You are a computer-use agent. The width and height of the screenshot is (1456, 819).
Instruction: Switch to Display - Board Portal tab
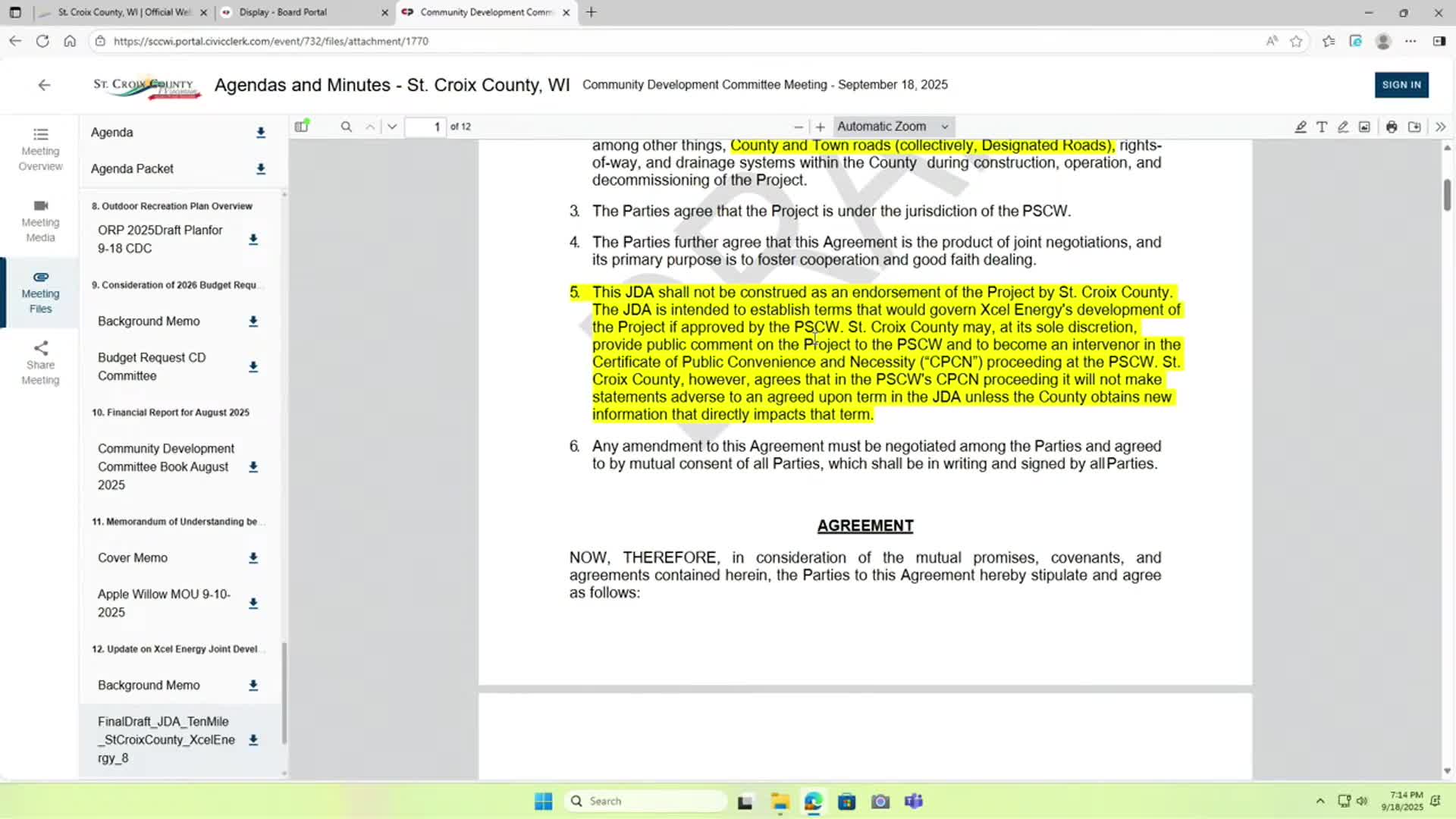(303, 12)
